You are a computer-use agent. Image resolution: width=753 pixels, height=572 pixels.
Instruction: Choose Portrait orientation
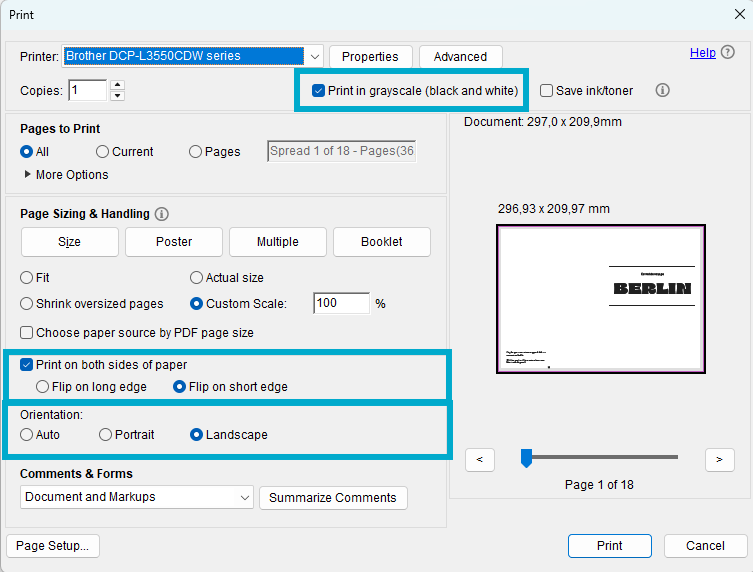(106, 435)
